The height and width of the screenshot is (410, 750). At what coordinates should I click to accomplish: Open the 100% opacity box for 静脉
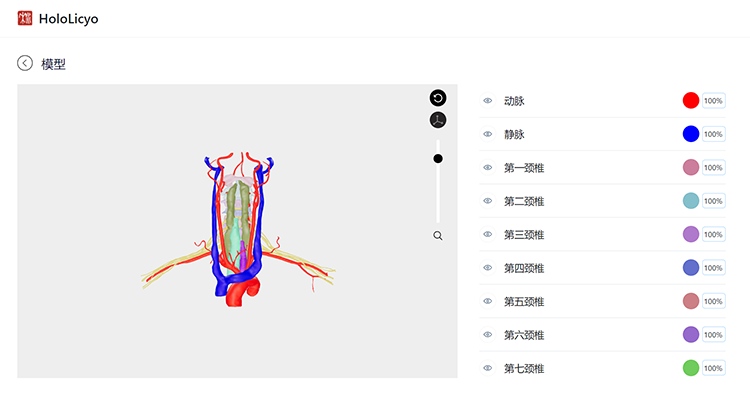(x=713, y=134)
